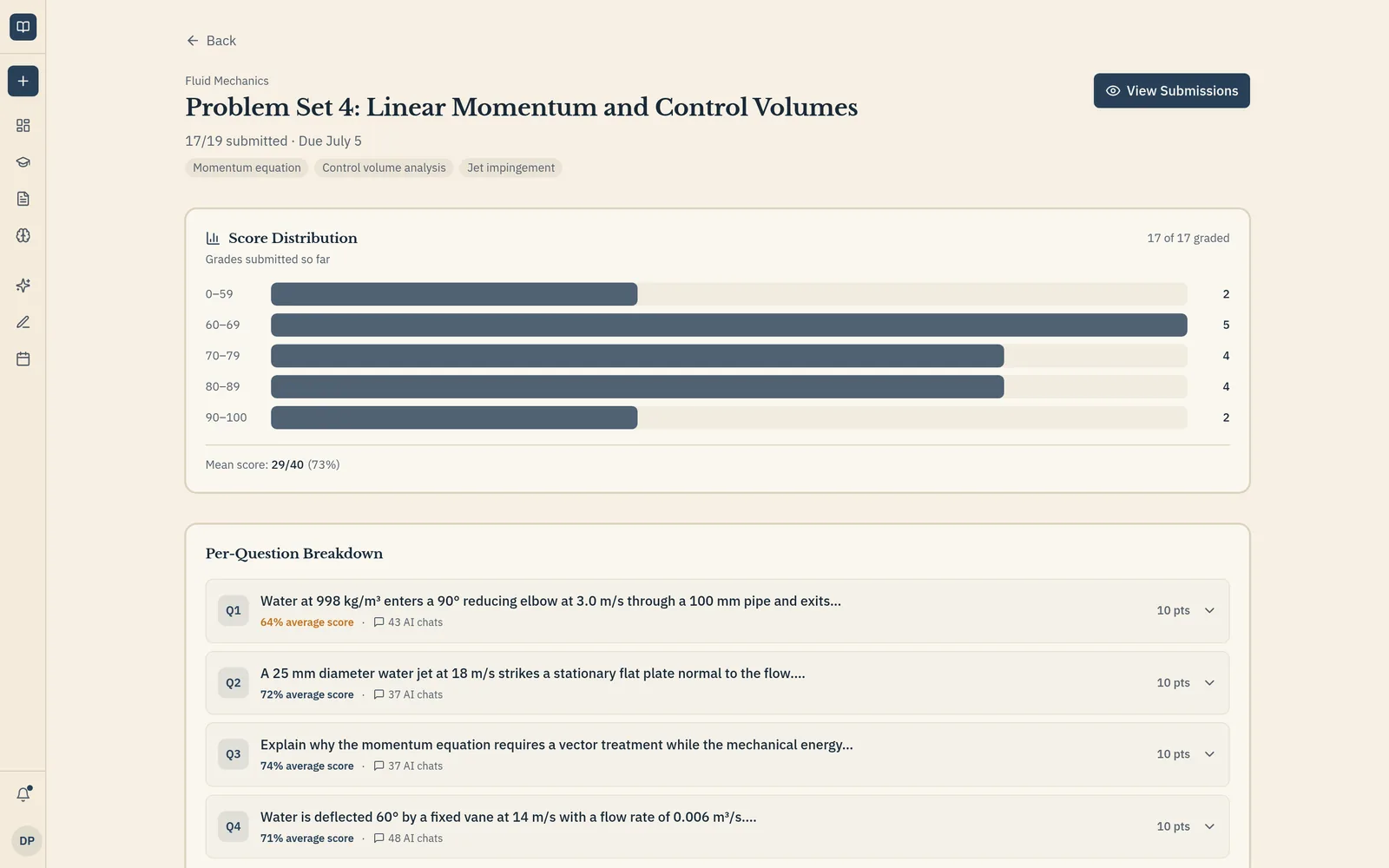
Task: Click the Score Distribution bar chart icon
Action: 213,238
